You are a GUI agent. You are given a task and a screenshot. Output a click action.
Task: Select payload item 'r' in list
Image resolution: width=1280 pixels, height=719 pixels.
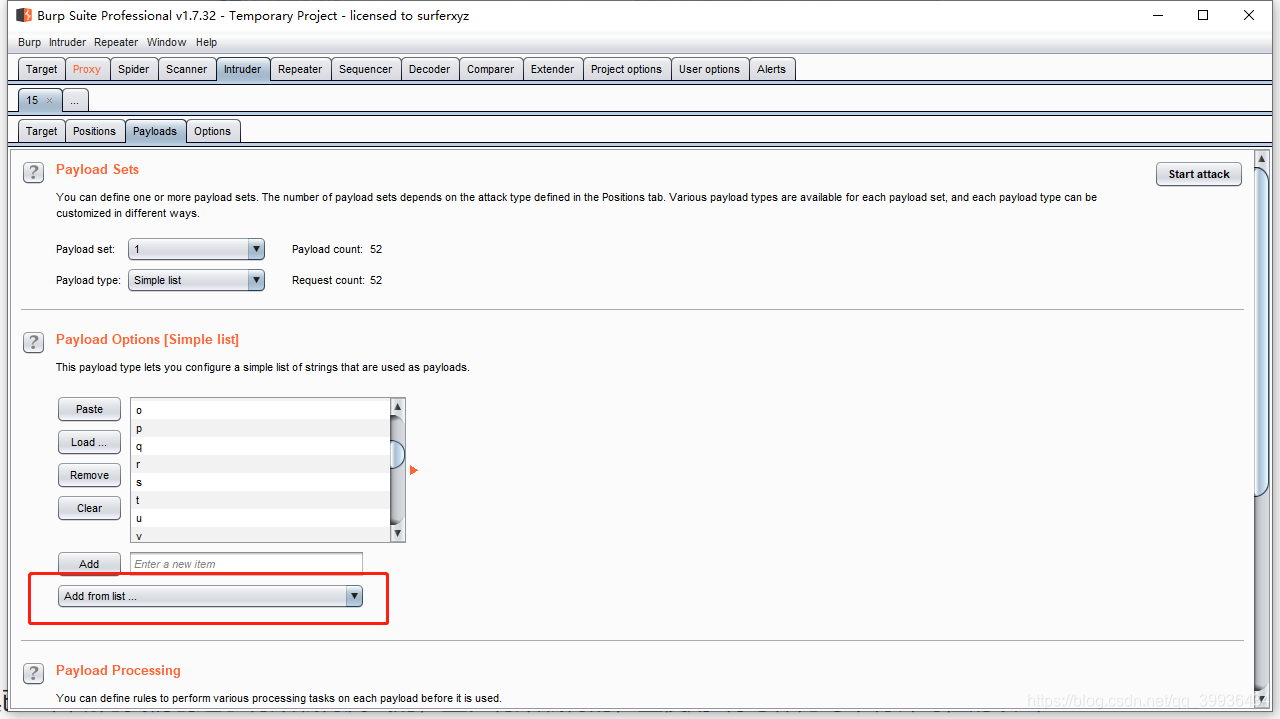260,464
